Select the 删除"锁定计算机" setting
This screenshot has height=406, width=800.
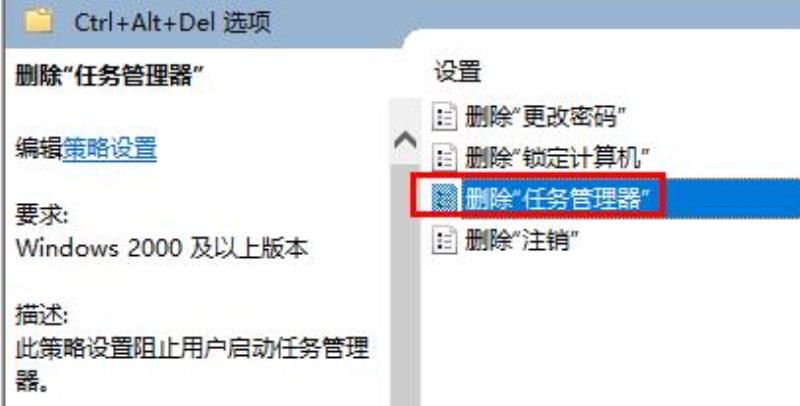[x=557, y=158]
